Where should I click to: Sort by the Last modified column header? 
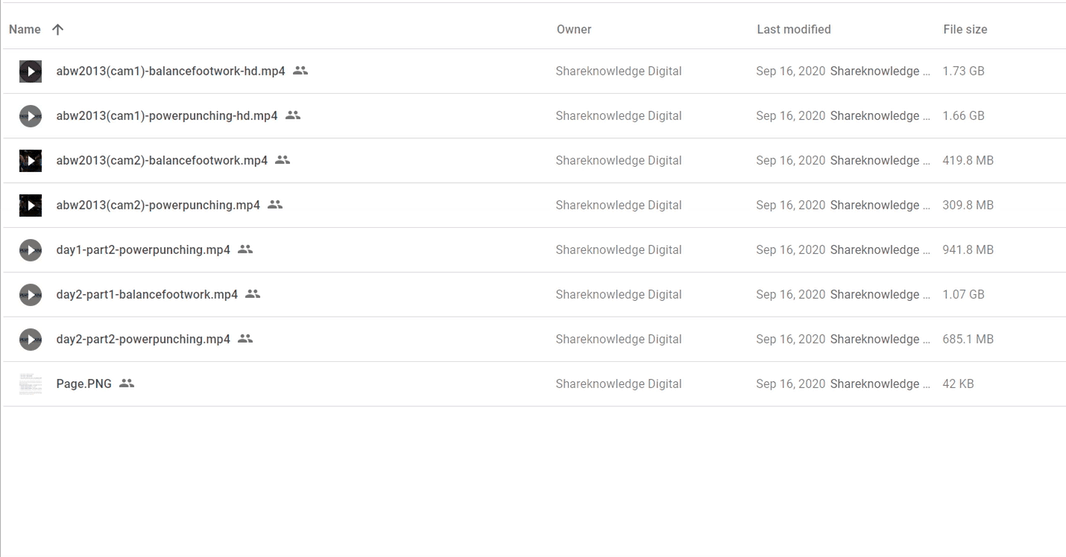pyautogui.click(x=793, y=29)
